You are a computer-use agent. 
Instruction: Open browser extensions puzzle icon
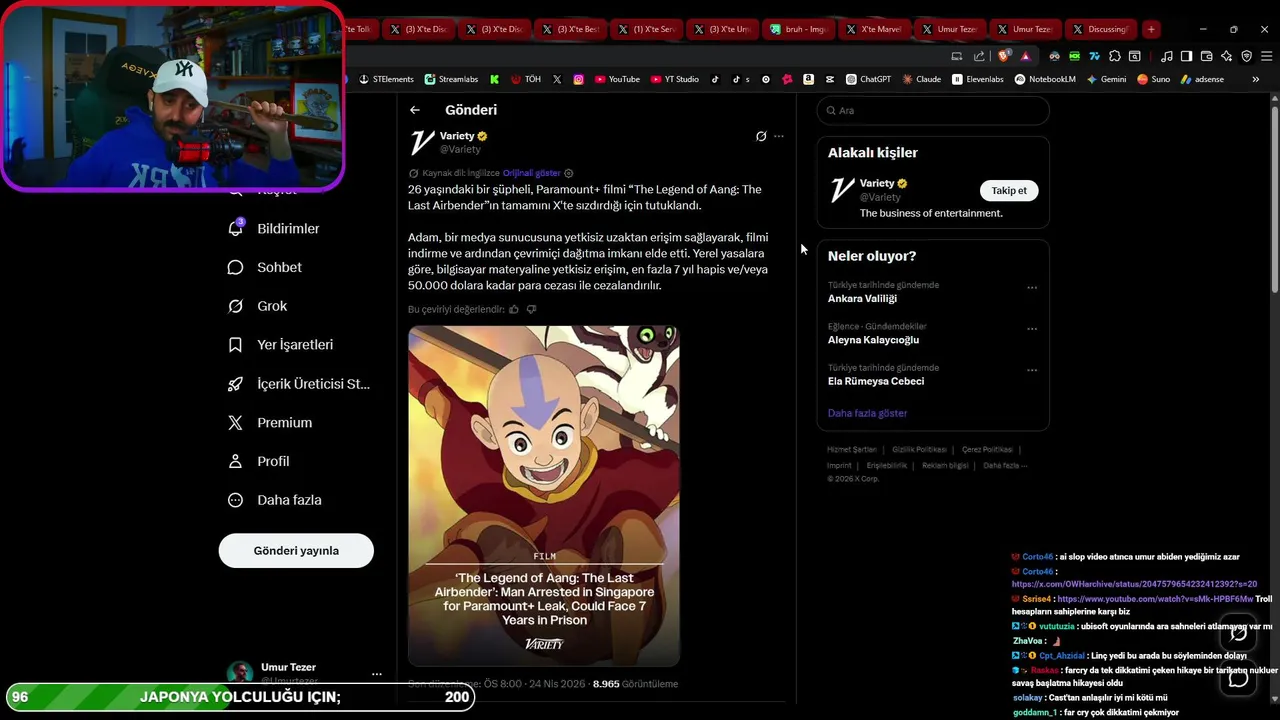tap(1115, 56)
